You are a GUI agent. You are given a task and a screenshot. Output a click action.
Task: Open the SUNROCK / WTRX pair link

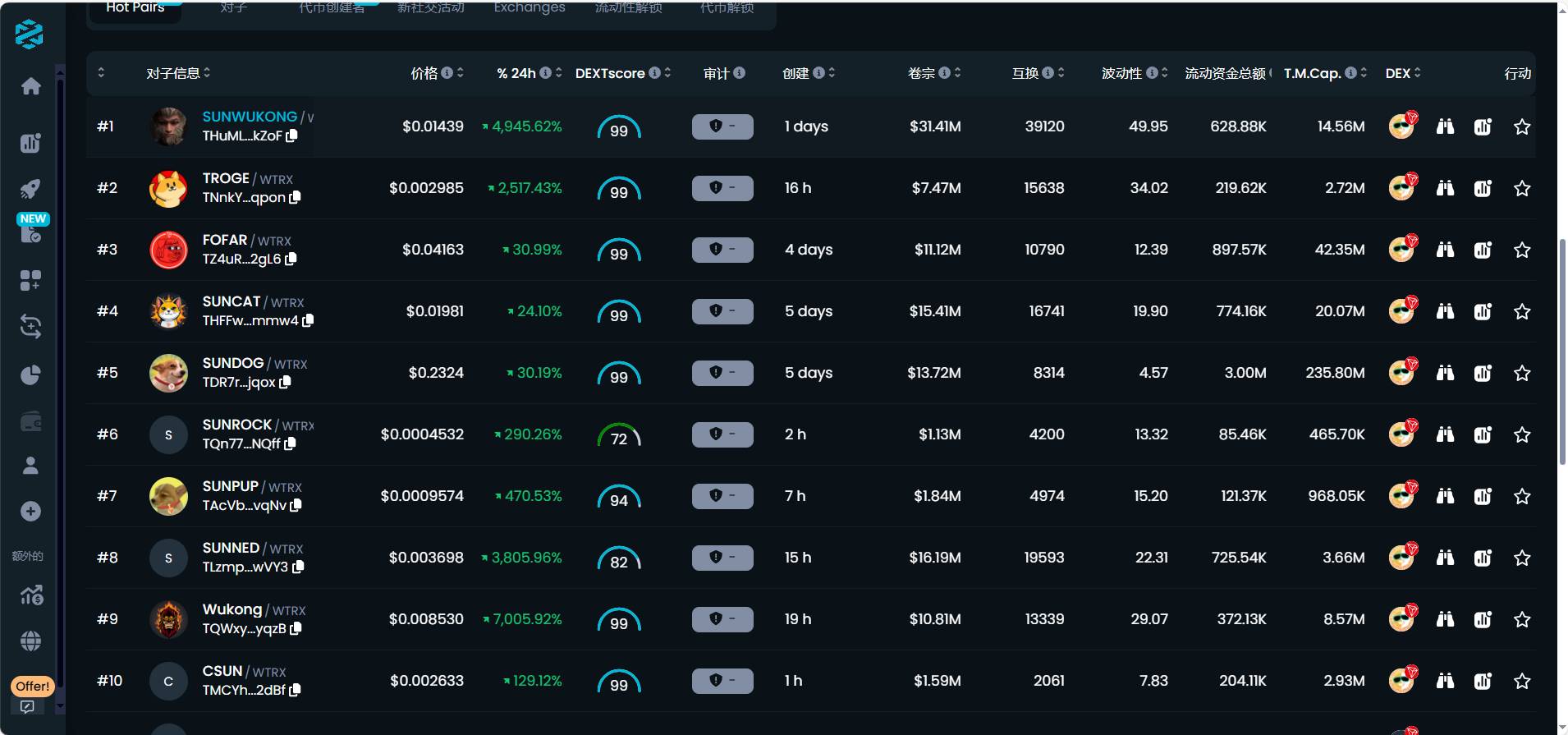click(237, 425)
